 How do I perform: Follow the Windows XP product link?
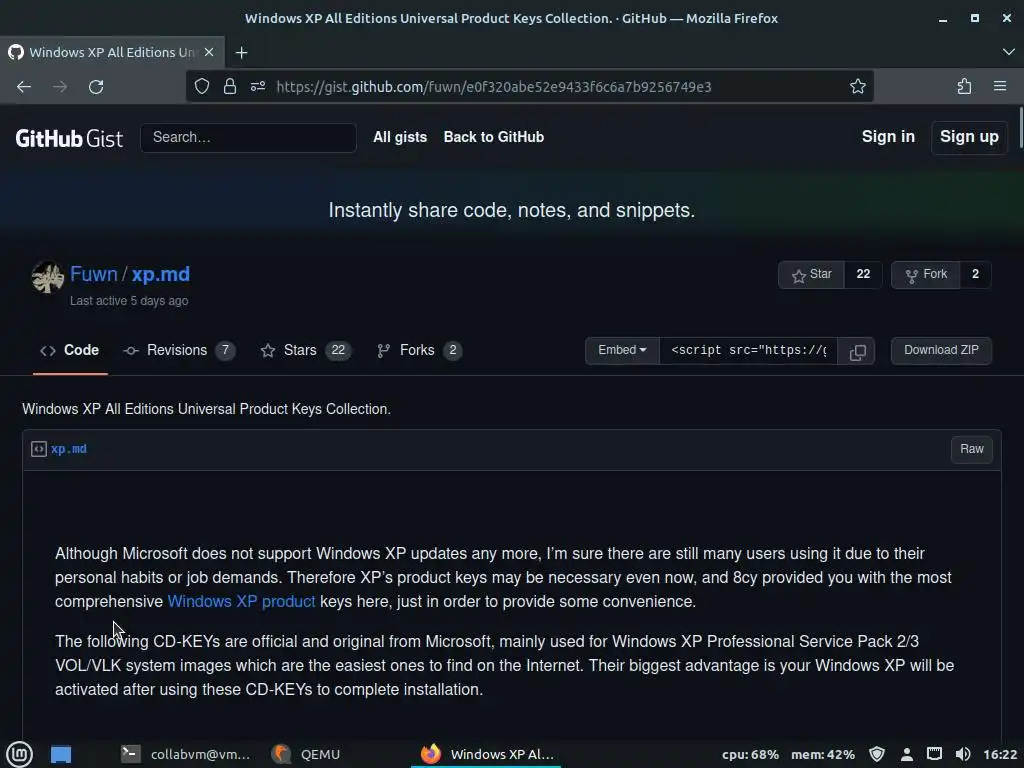241,601
